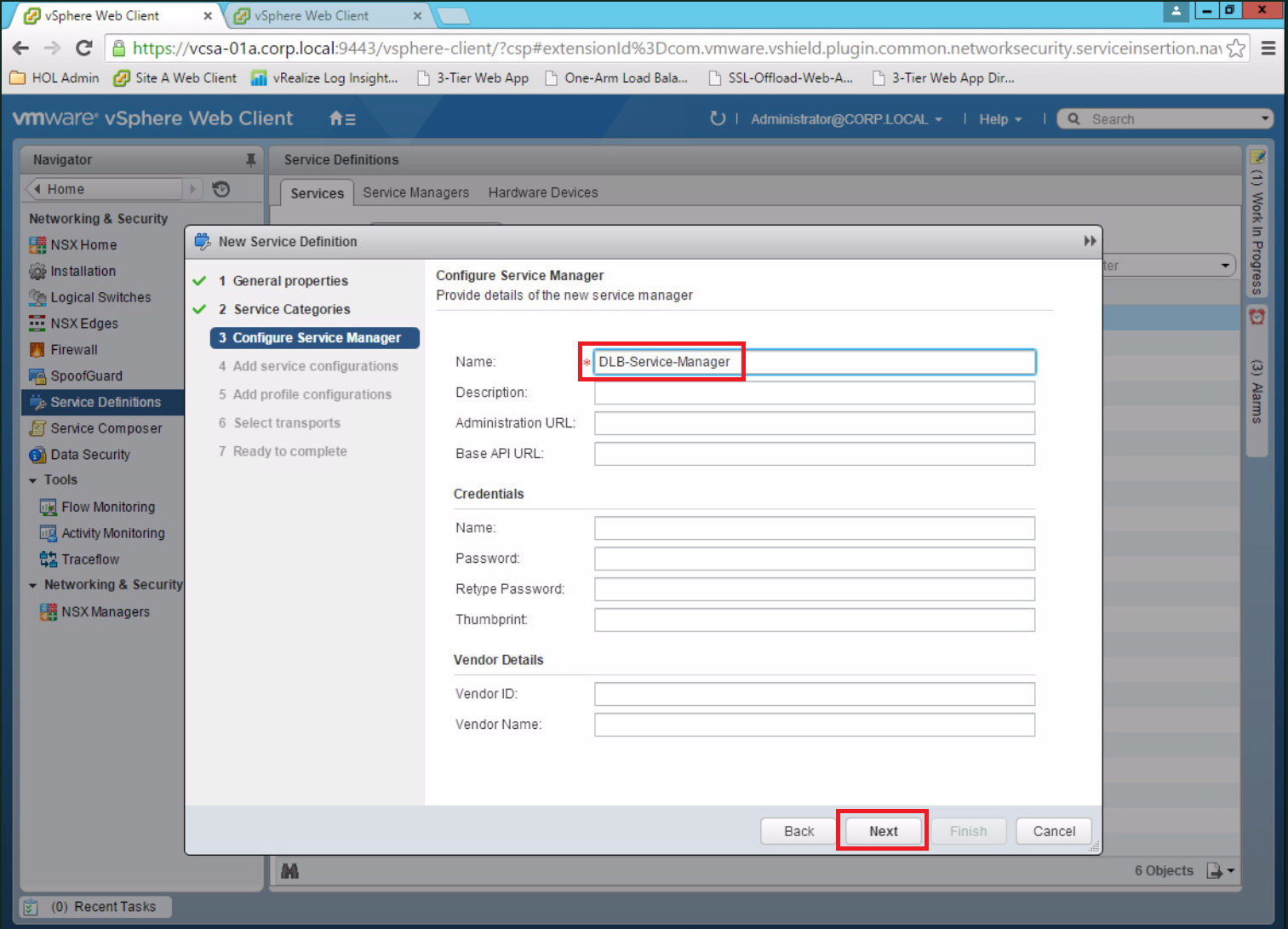Open the export list dropdown icon
The height and width of the screenshot is (929, 1288).
click(x=1221, y=871)
